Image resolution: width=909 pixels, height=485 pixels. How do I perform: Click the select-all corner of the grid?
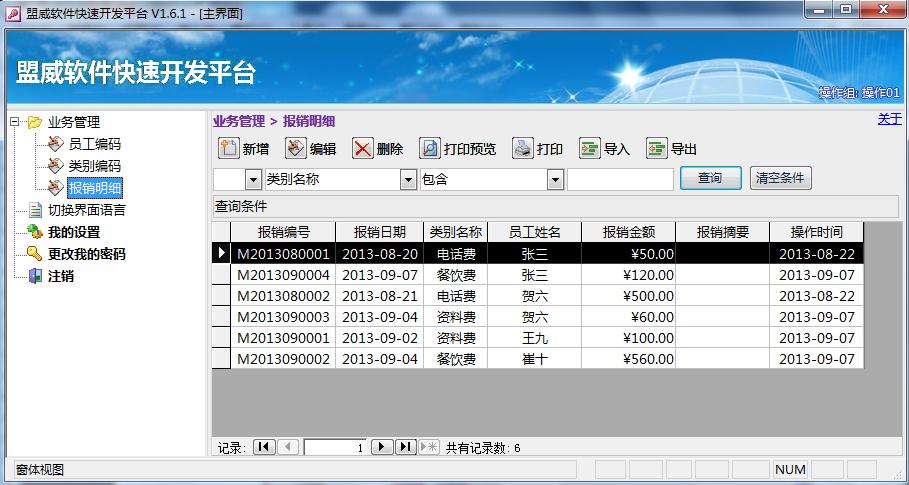[221, 232]
